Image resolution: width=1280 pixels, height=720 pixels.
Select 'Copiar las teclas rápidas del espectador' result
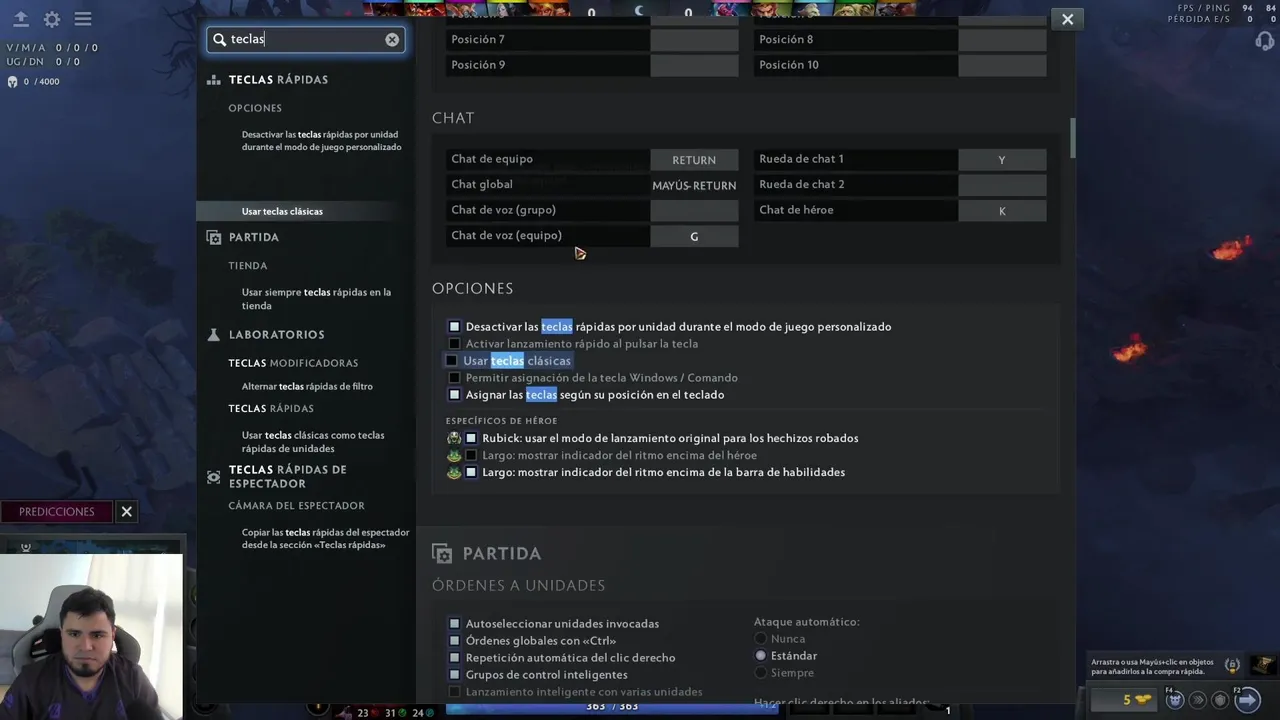coord(326,538)
